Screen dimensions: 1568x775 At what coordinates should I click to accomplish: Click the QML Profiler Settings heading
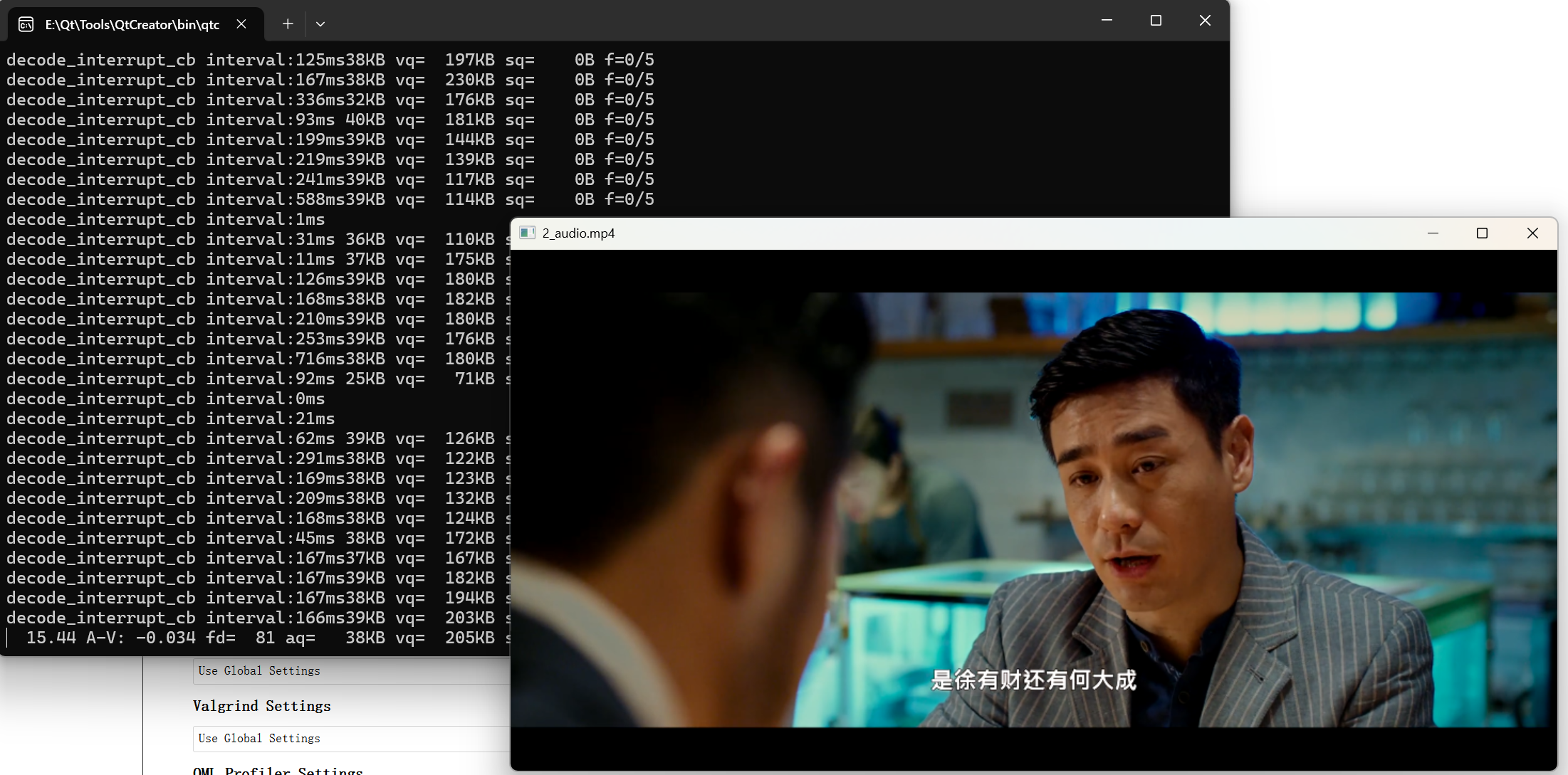pyautogui.click(x=278, y=770)
